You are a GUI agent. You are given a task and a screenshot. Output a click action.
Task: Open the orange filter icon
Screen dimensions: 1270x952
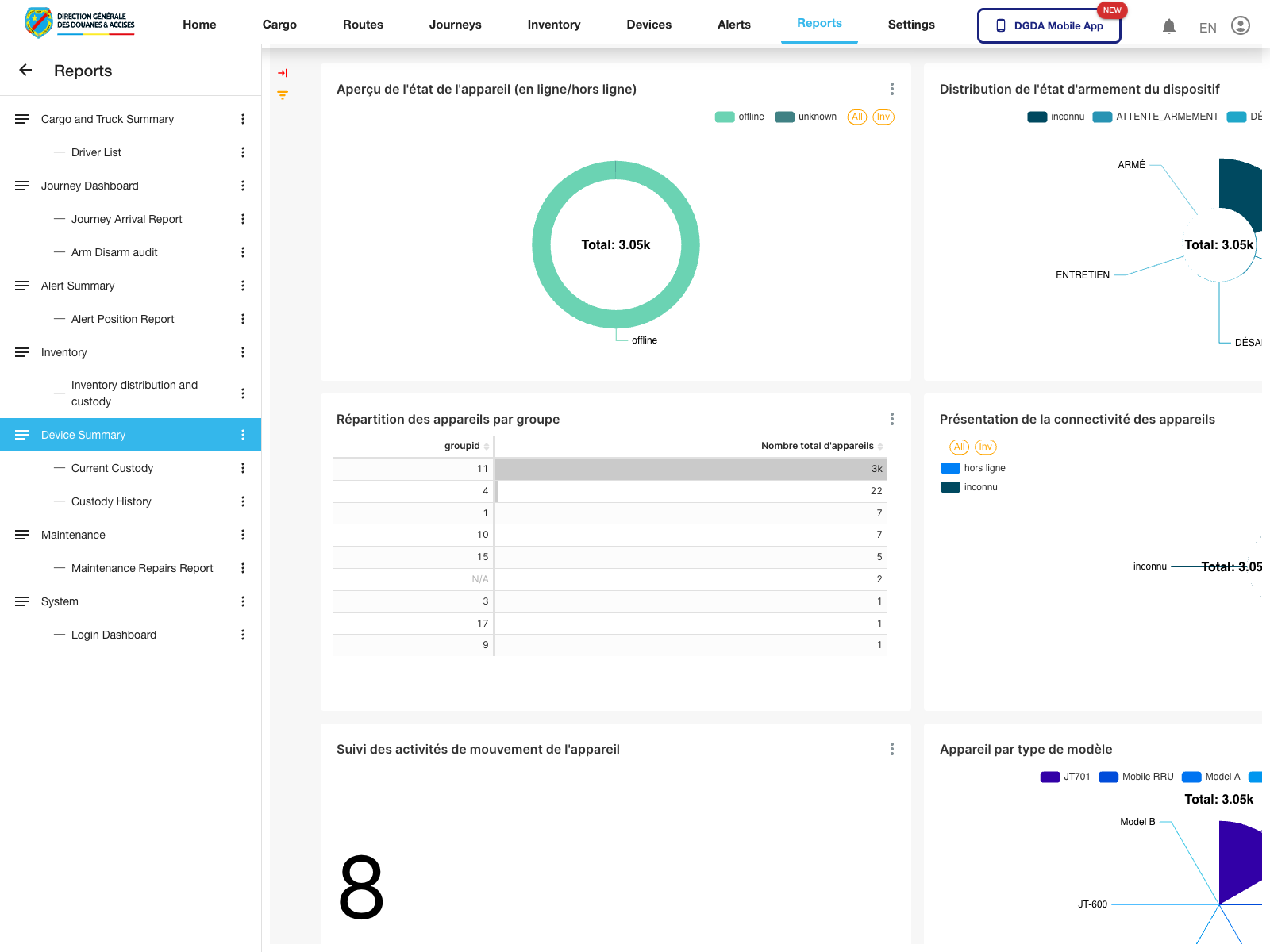[x=282, y=94]
